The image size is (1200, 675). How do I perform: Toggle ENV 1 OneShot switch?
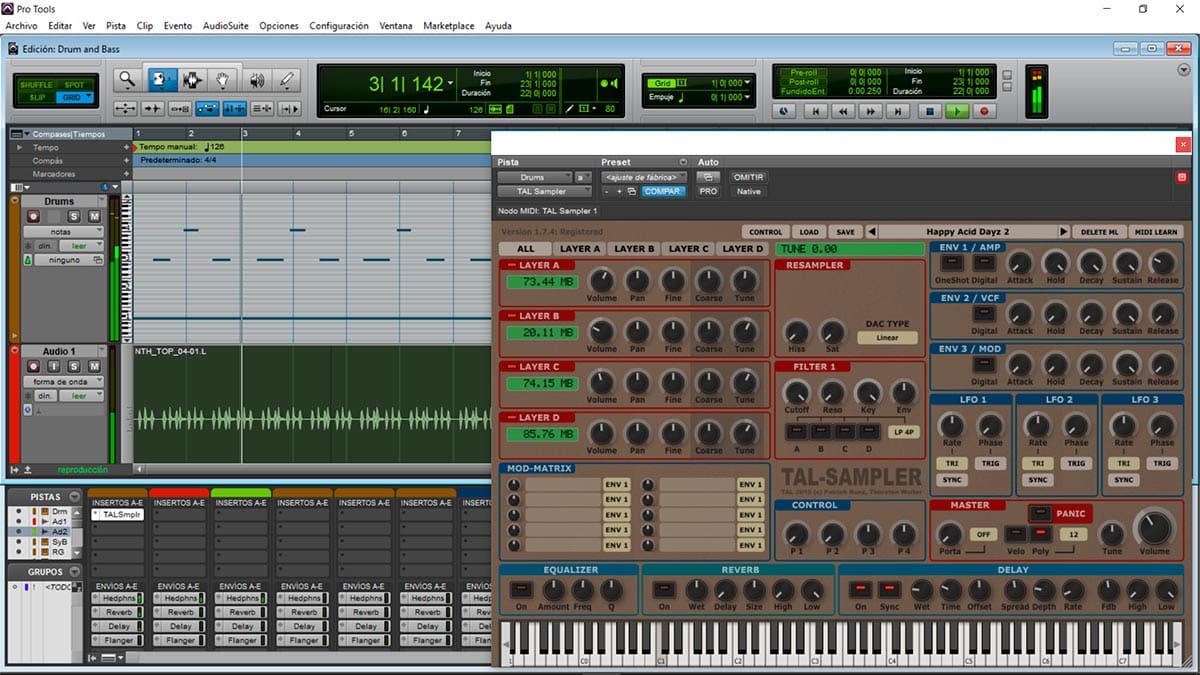[952, 263]
